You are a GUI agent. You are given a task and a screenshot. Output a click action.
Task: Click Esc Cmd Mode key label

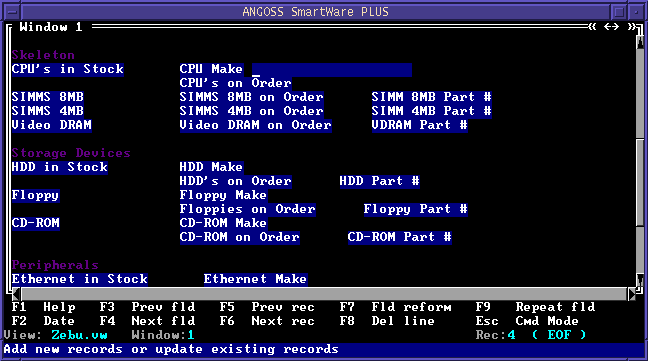[x=527, y=321]
